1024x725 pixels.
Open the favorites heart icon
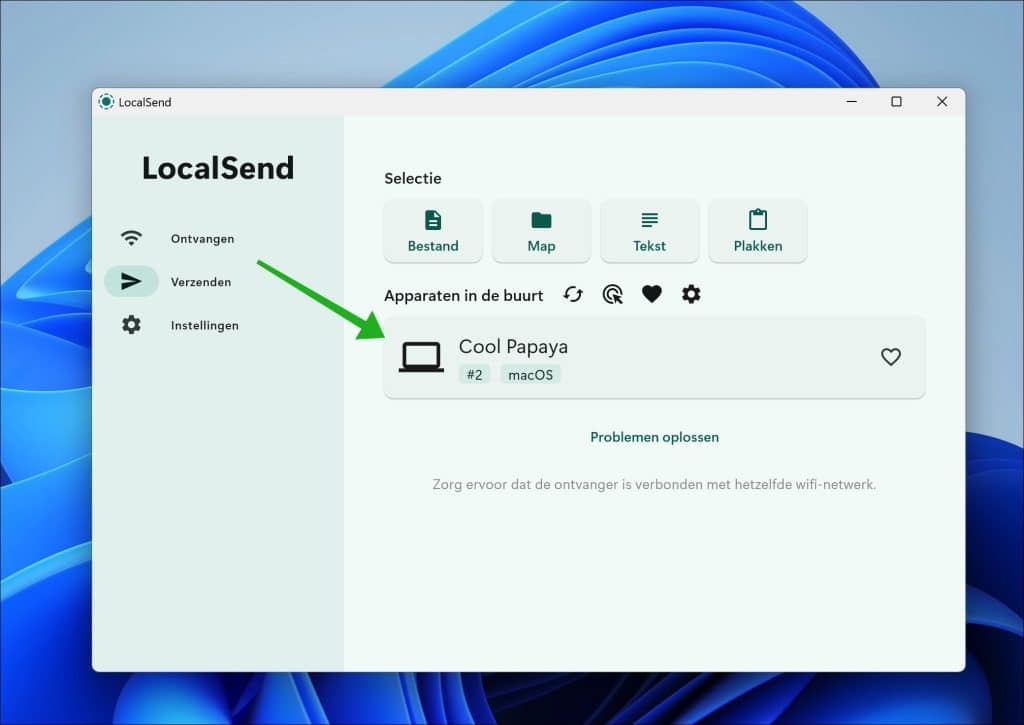(652, 295)
